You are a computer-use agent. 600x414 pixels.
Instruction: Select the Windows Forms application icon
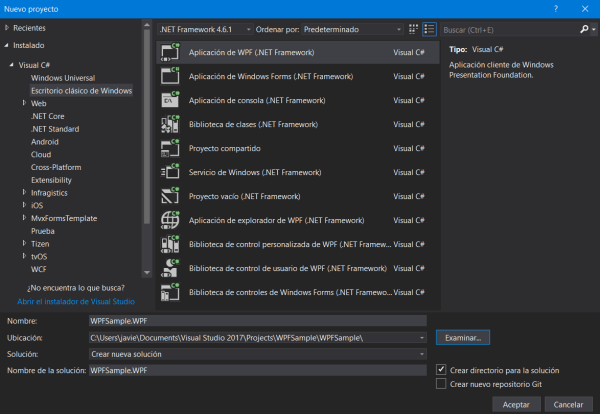click(169, 76)
